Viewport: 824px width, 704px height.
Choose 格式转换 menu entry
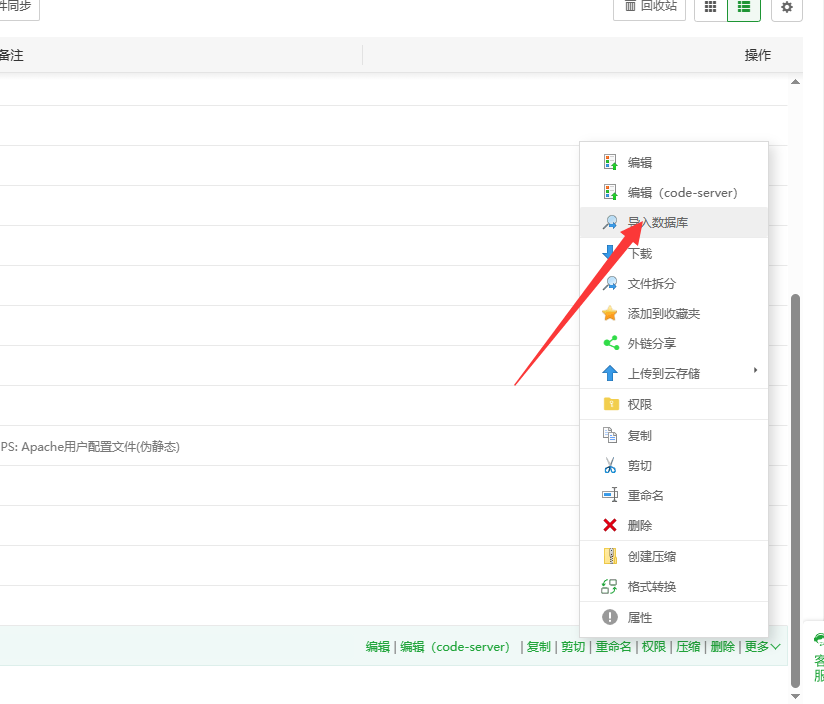click(x=674, y=586)
